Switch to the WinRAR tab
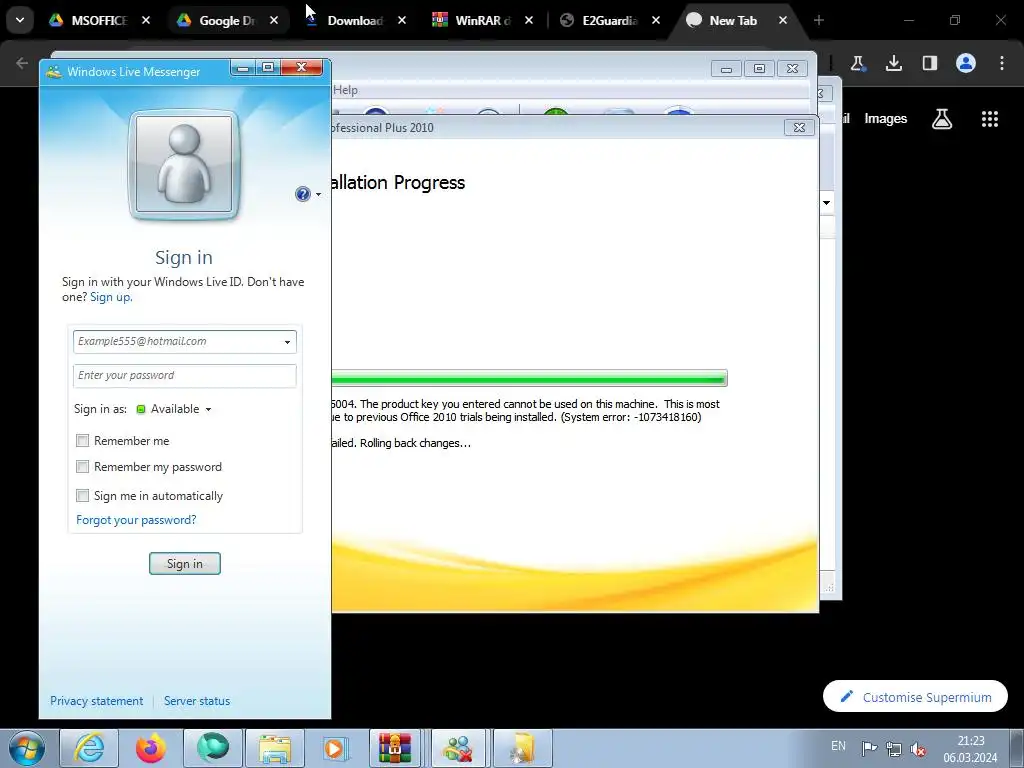Screen dimensions: 1024x768 click(x=482, y=20)
